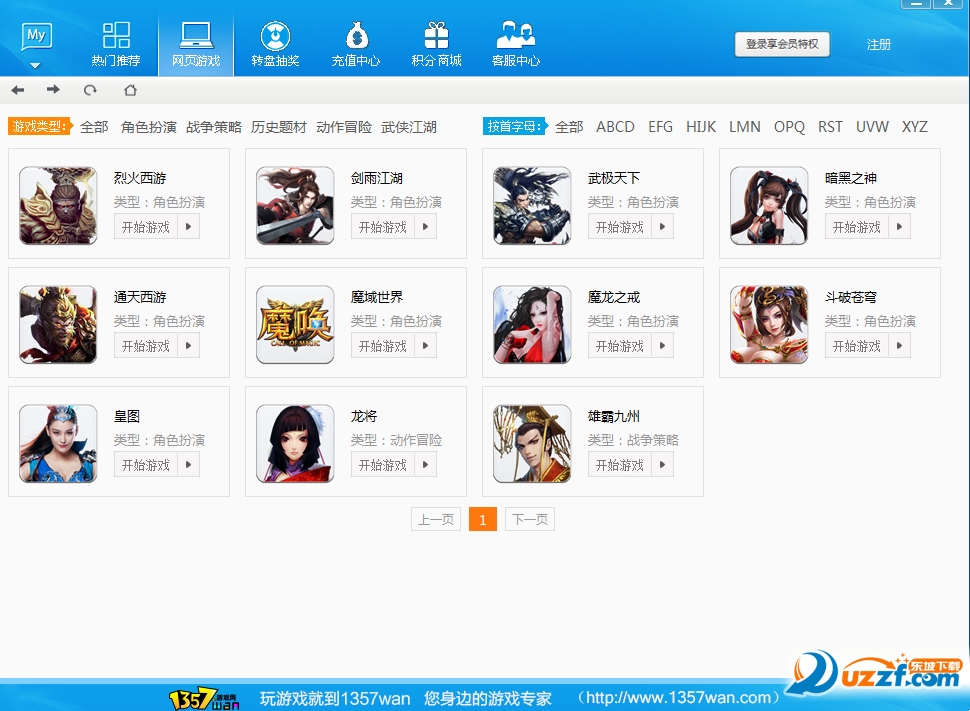The width and height of the screenshot is (970, 711).
Task: Start 剑雨江湖 with 开始游戏 button
Action: [x=382, y=227]
